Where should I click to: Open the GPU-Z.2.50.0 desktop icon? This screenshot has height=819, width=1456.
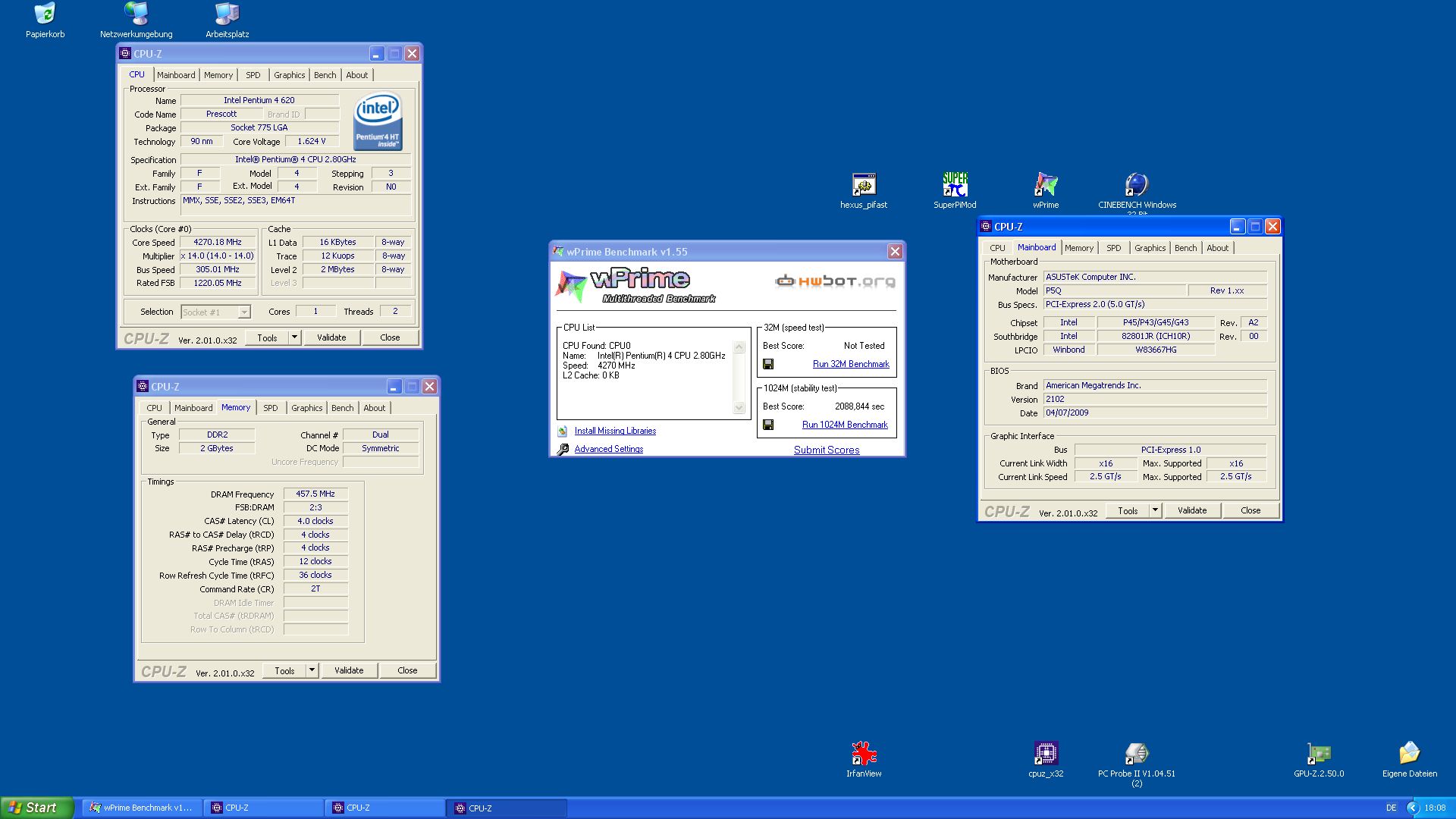1319,753
